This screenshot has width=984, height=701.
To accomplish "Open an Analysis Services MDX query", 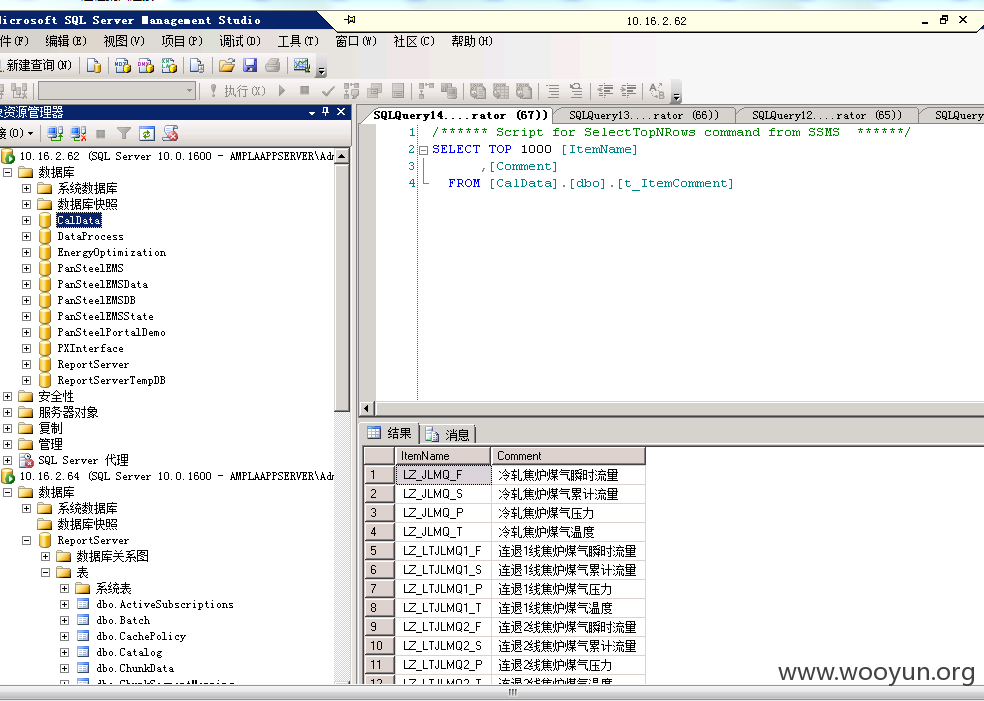I will [123, 65].
